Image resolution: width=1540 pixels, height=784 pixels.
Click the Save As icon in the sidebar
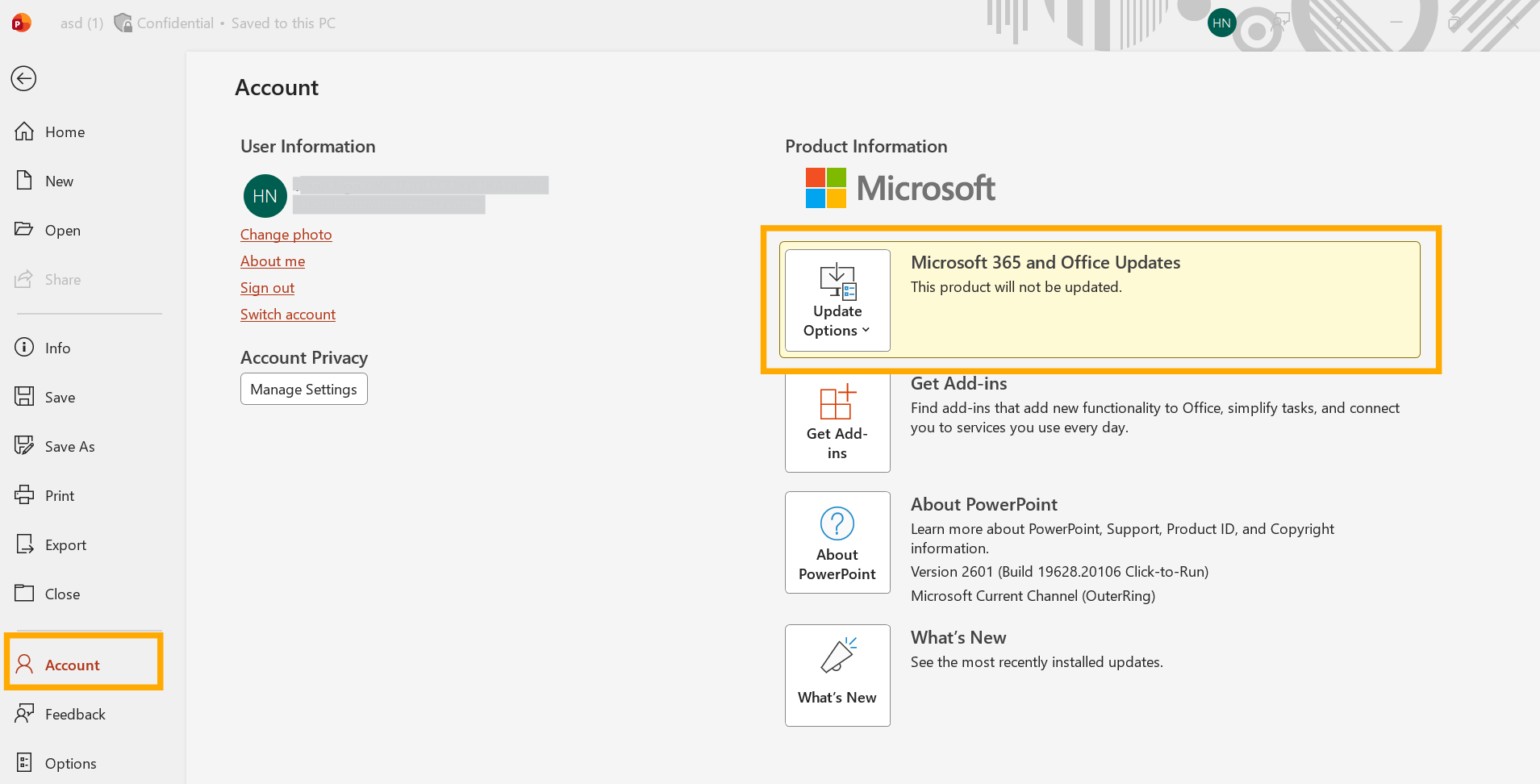click(x=24, y=445)
